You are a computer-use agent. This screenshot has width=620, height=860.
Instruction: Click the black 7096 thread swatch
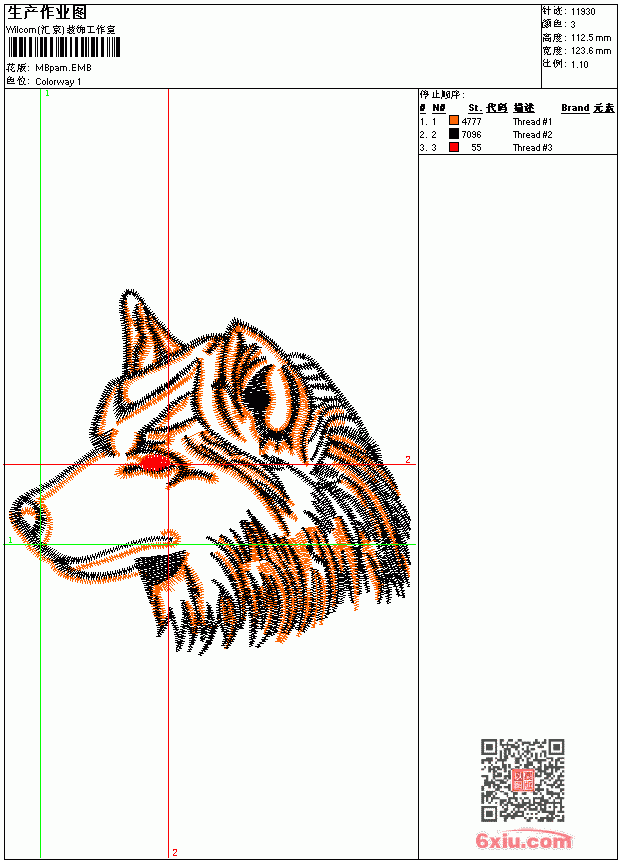click(454, 134)
